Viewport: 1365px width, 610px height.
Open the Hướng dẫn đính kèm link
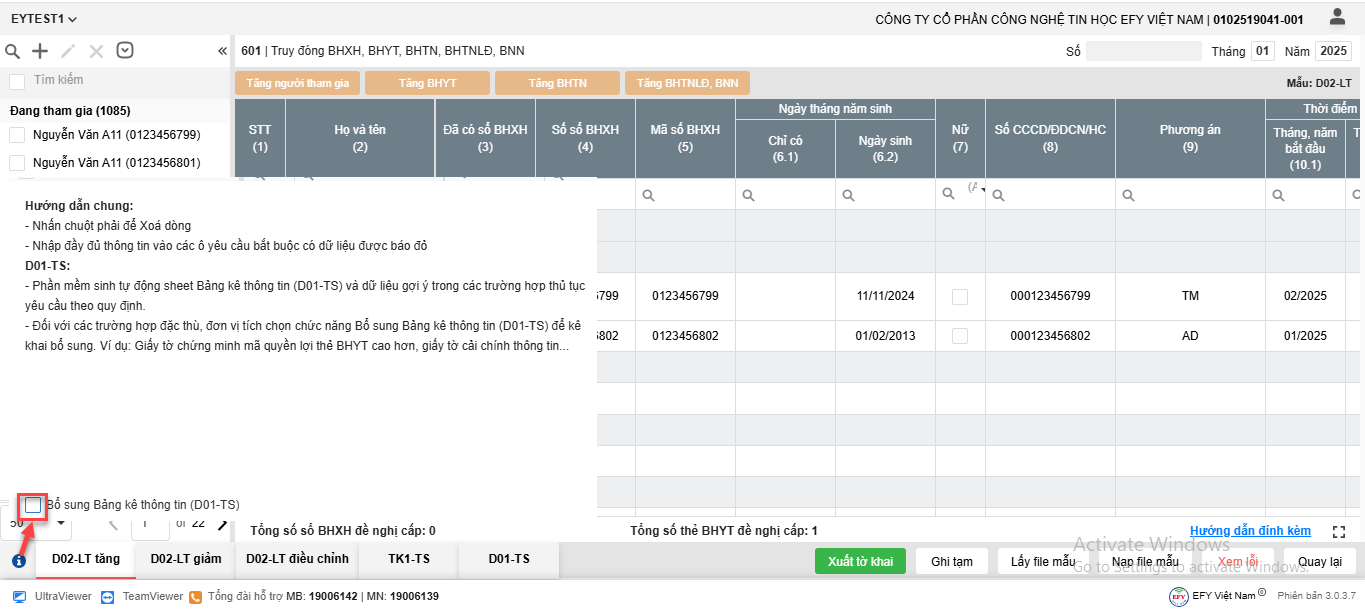(x=1249, y=531)
